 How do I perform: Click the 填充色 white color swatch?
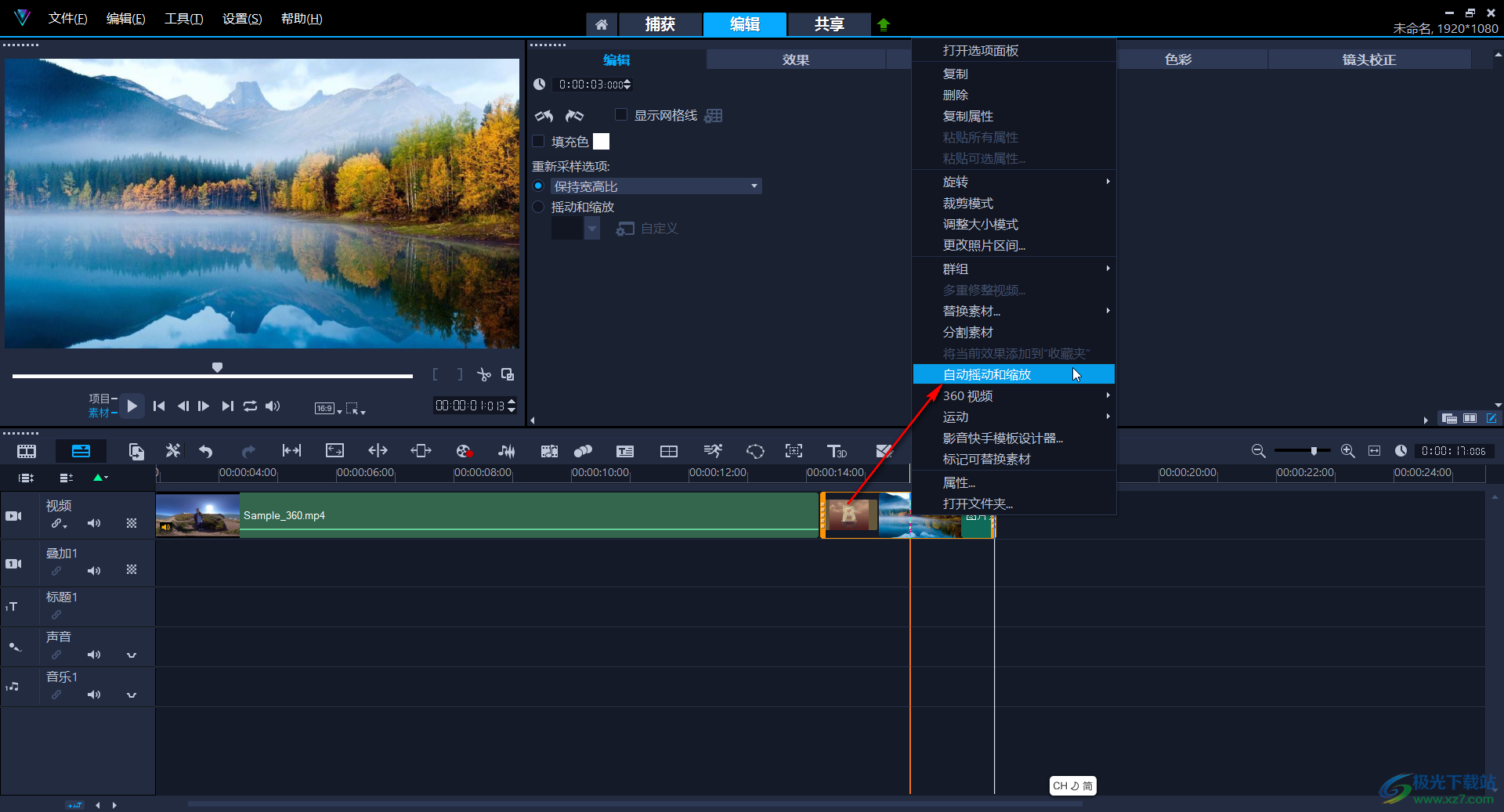601,141
